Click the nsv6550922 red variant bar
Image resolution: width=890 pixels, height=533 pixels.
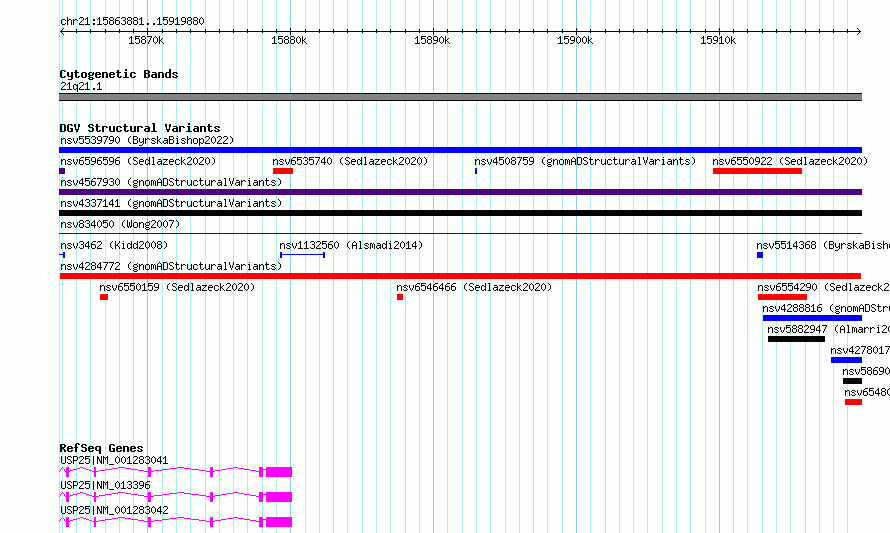coord(757,171)
